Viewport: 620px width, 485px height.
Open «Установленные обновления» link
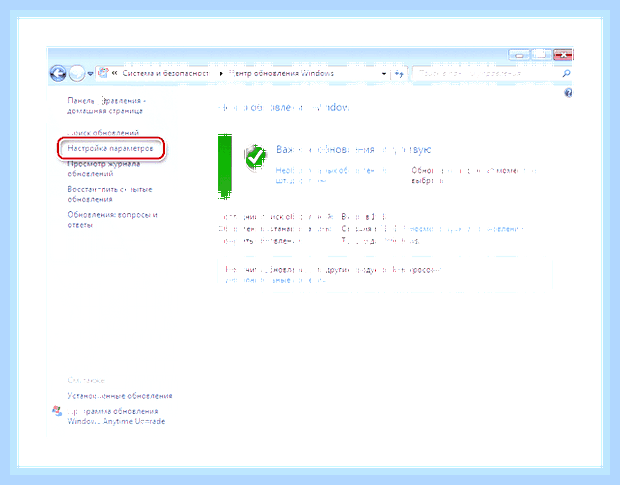[120, 396]
